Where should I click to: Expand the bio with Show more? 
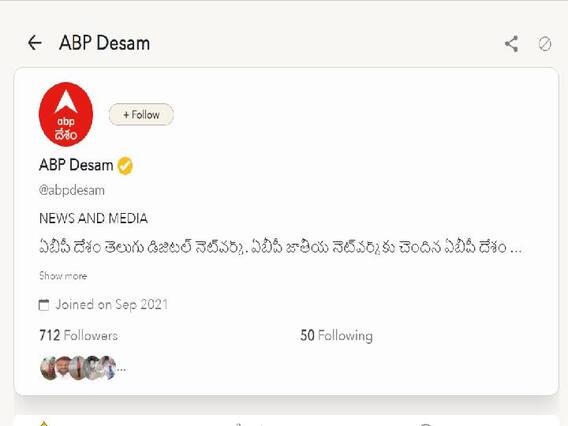(x=63, y=276)
